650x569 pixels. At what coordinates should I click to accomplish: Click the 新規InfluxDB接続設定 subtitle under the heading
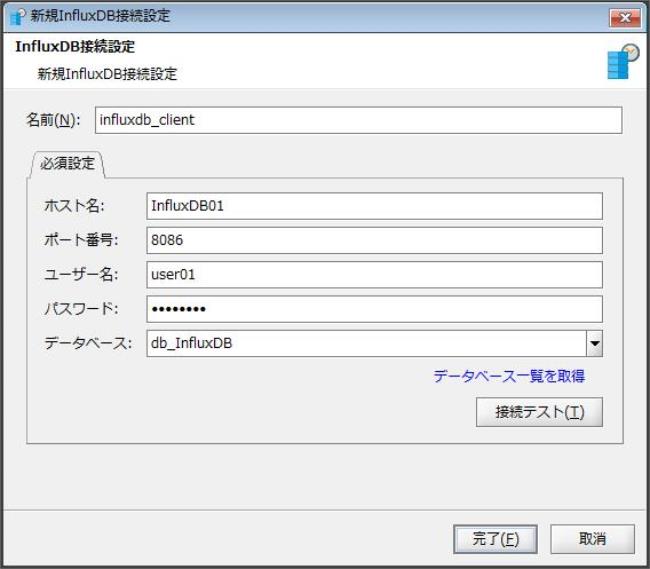(107, 74)
